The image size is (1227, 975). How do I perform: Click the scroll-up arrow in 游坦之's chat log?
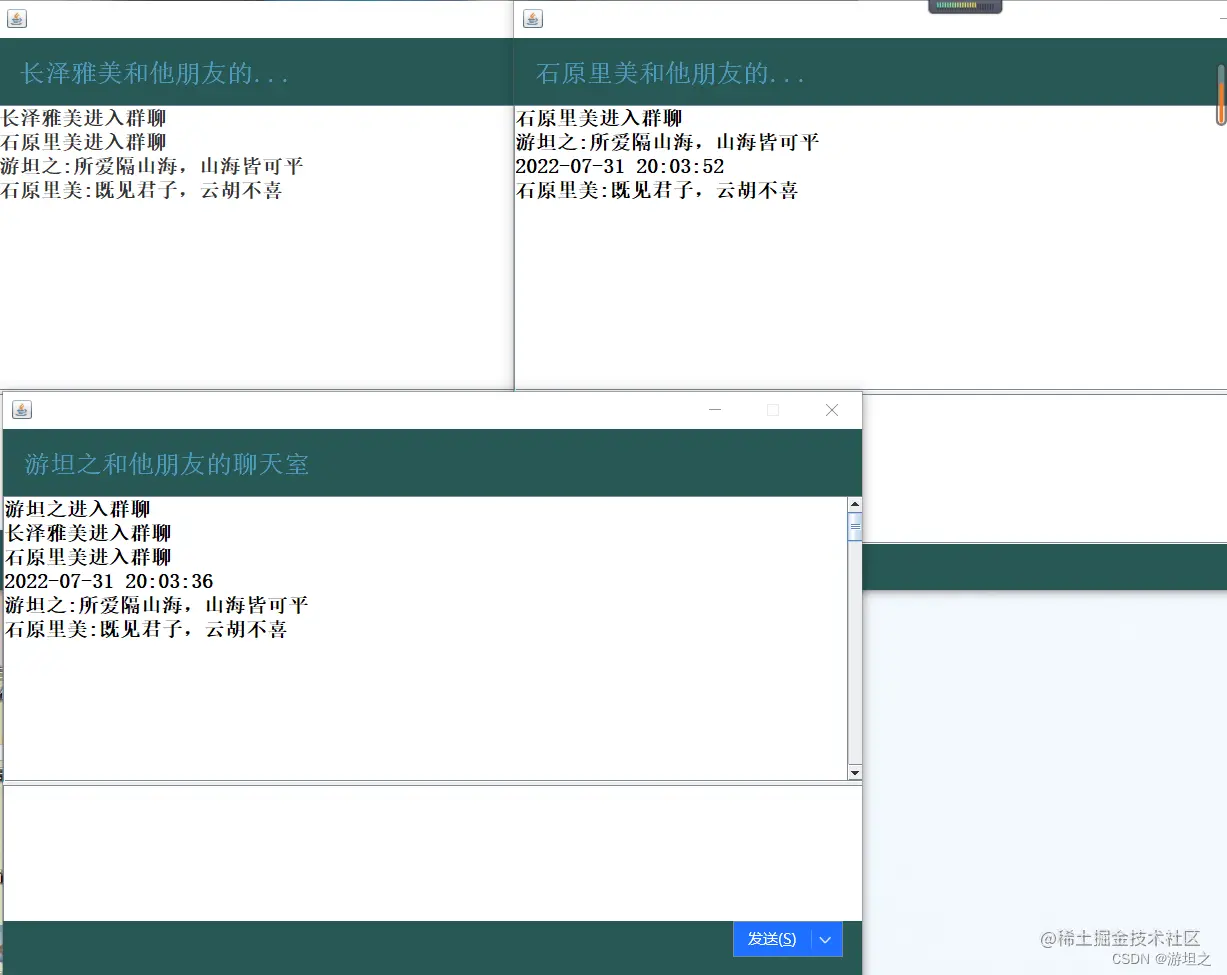854,503
